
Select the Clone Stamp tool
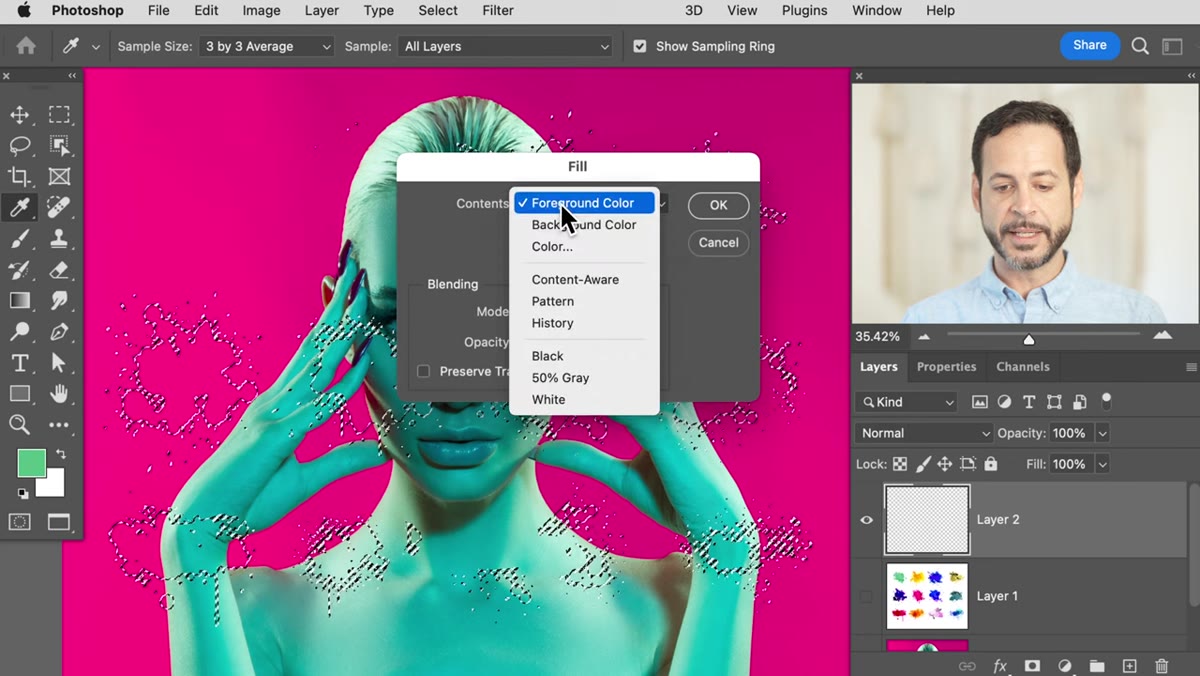(59, 239)
